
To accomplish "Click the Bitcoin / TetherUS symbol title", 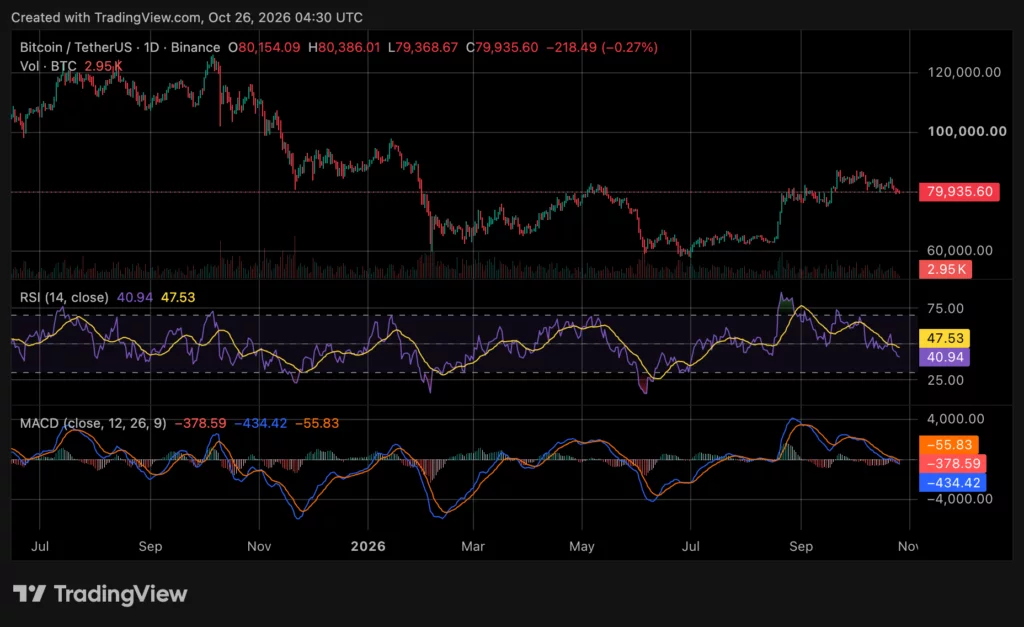I will (74, 47).
